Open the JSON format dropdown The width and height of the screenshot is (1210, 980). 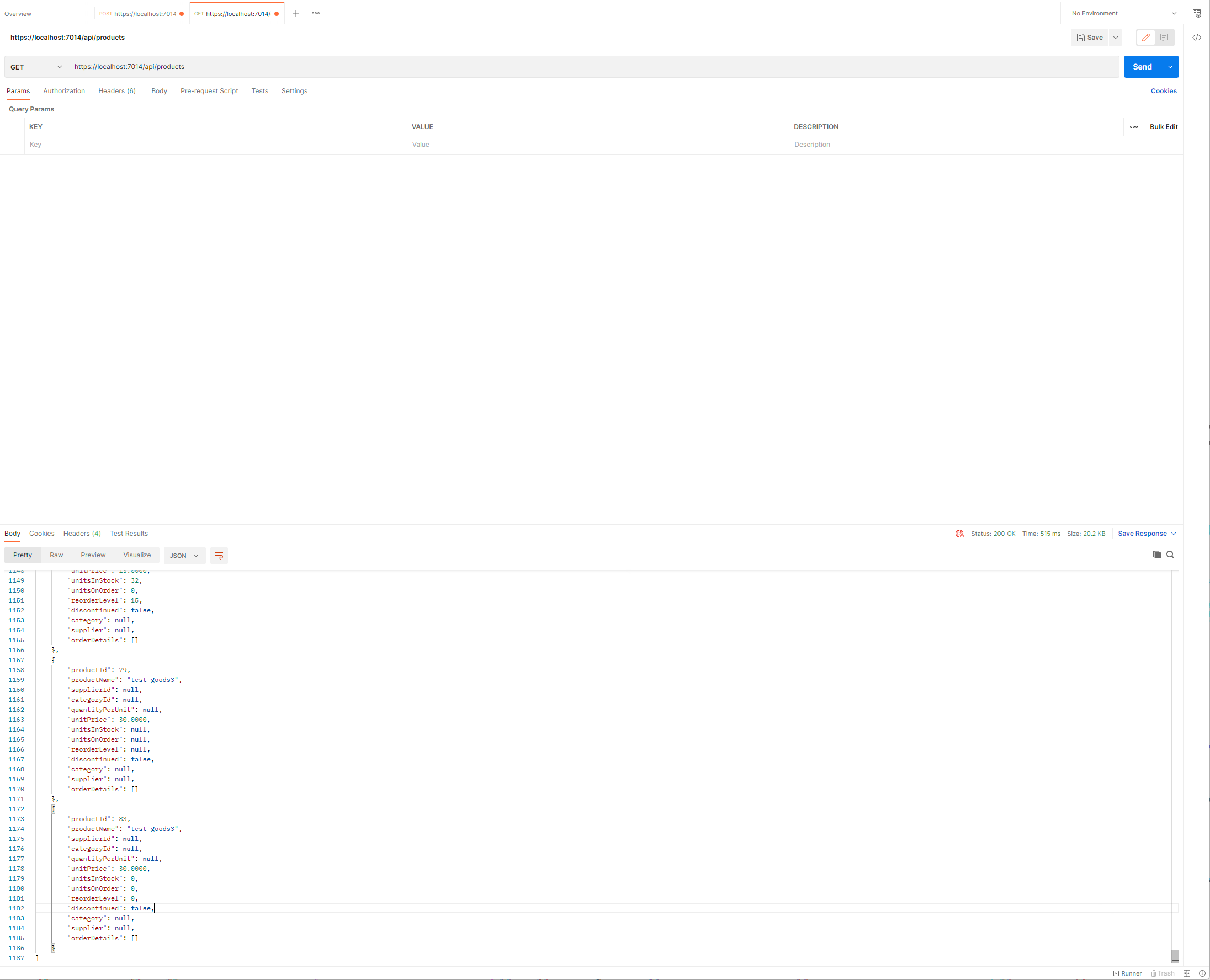point(184,556)
